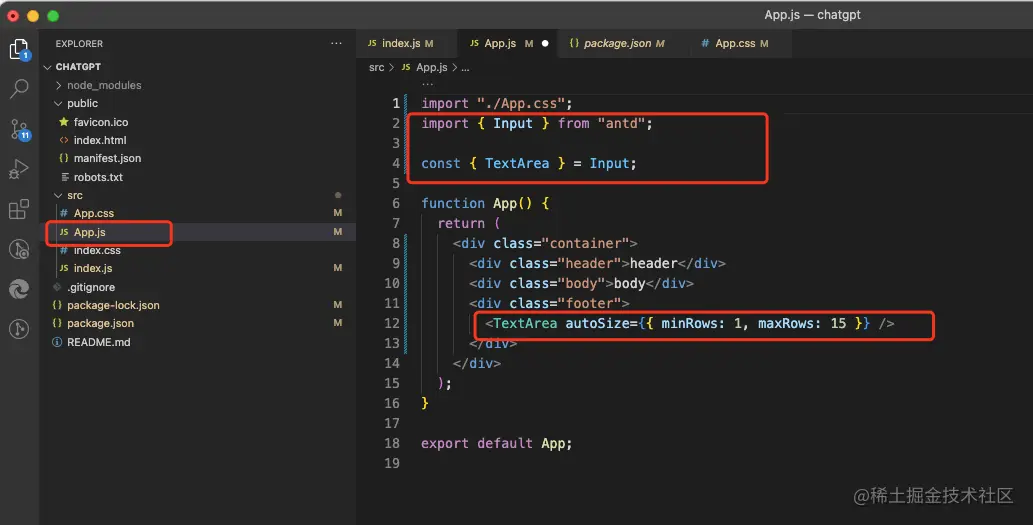Open the activity bar icon above Edge icon
This screenshot has width=1033, height=525.
(x=18, y=250)
